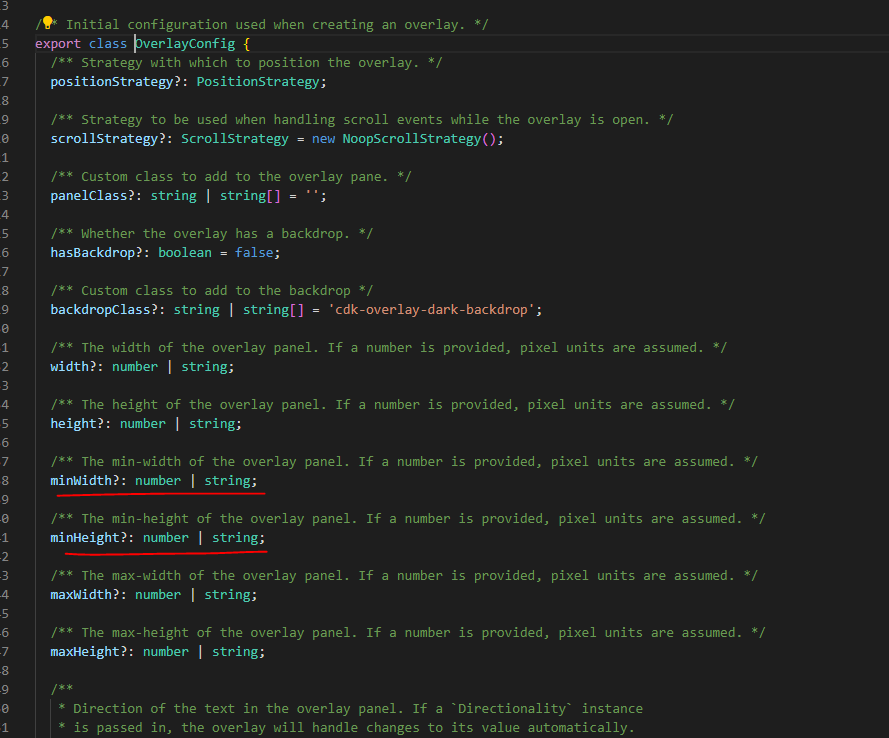Click the comment line 'is passed in, the overlay will handle changes'
The width and height of the screenshot is (889, 738).
pos(346,728)
